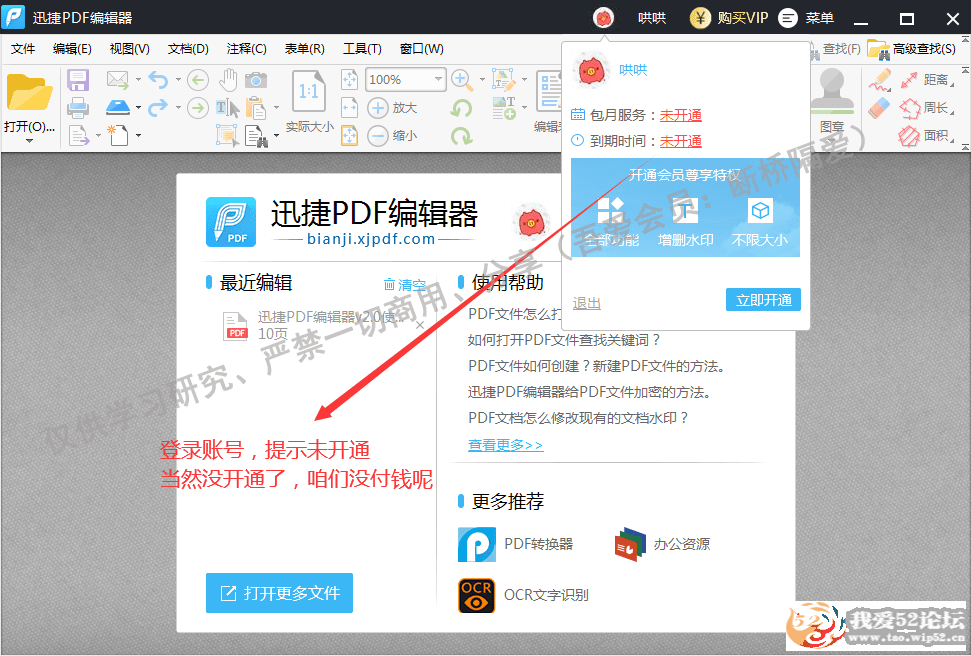The width and height of the screenshot is (971, 656).
Task: Click the Email envelope icon
Action: (x=117, y=79)
